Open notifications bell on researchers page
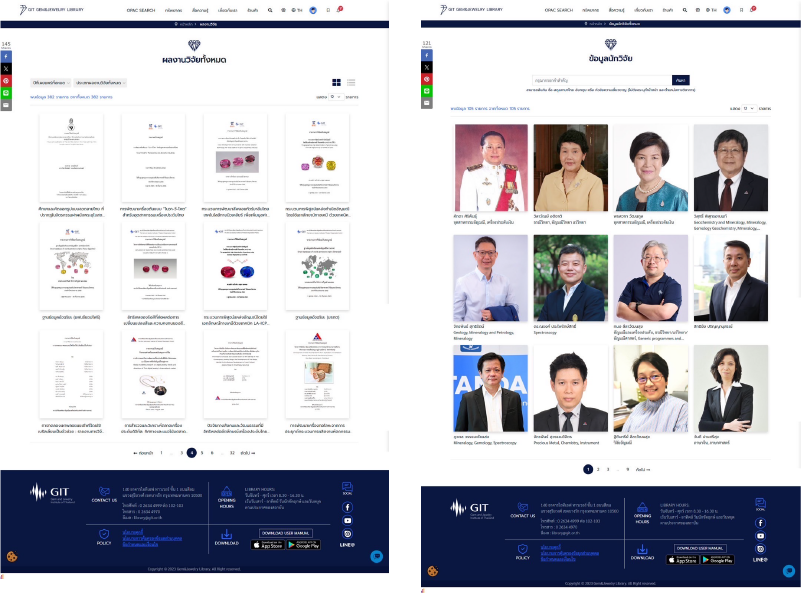The width and height of the screenshot is (801, 593). click(753, 10)
